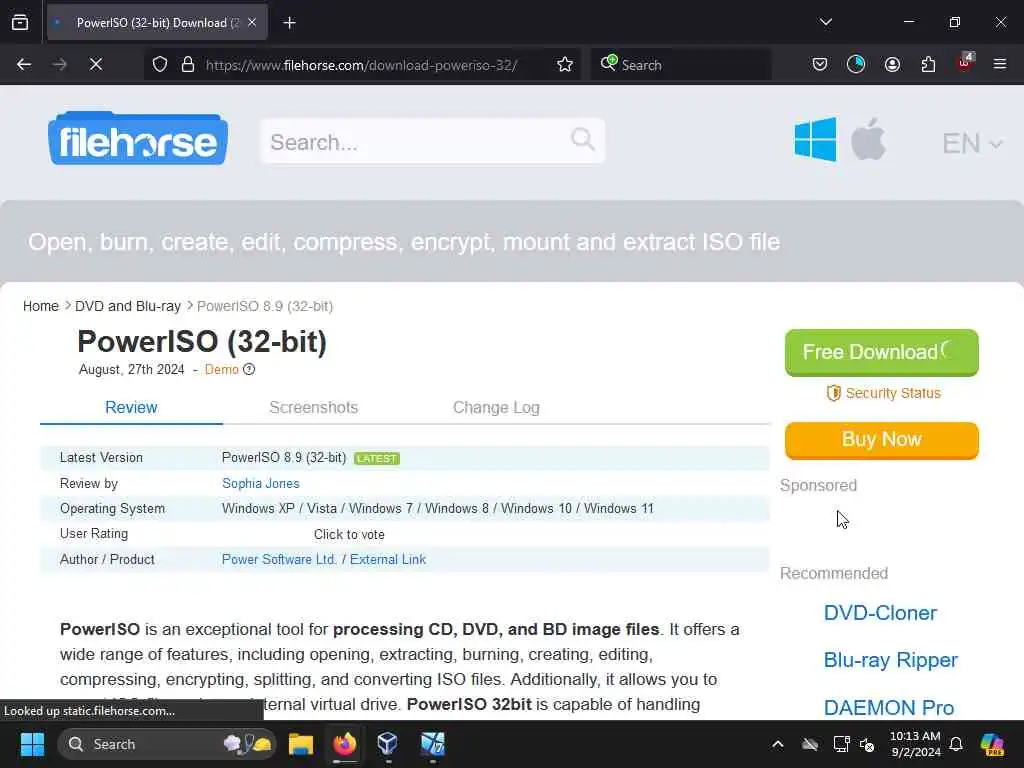
Task: Open uBlock Origin extension icon
Action: click(965, 63)
